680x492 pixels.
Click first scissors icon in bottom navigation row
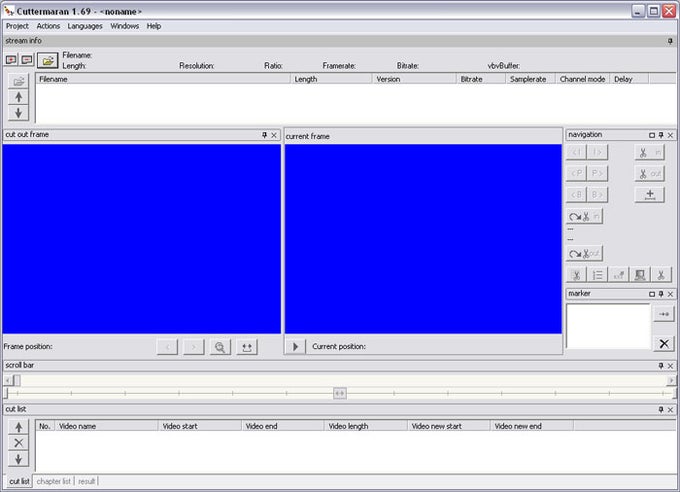coord(576,275)
